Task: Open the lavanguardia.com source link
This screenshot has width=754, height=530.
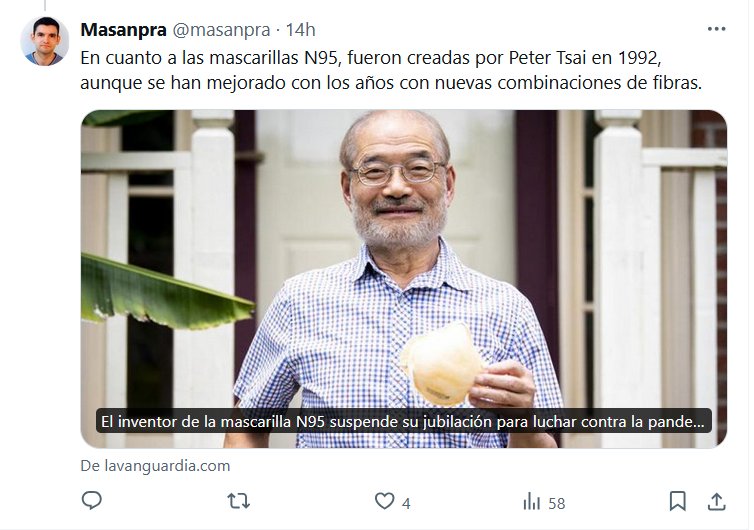Action: (155, 466)
